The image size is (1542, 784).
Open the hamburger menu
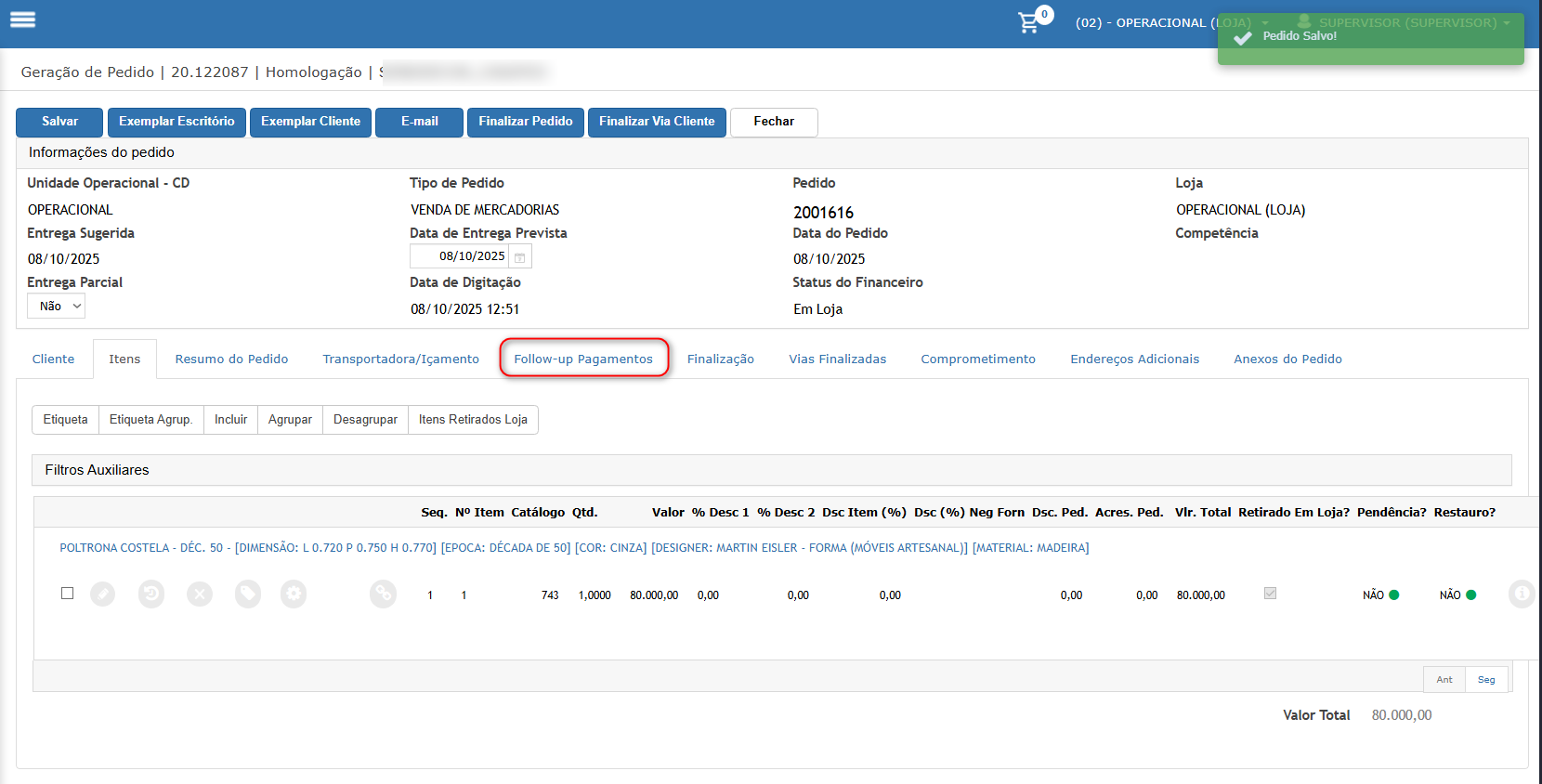tap(22, 20)
